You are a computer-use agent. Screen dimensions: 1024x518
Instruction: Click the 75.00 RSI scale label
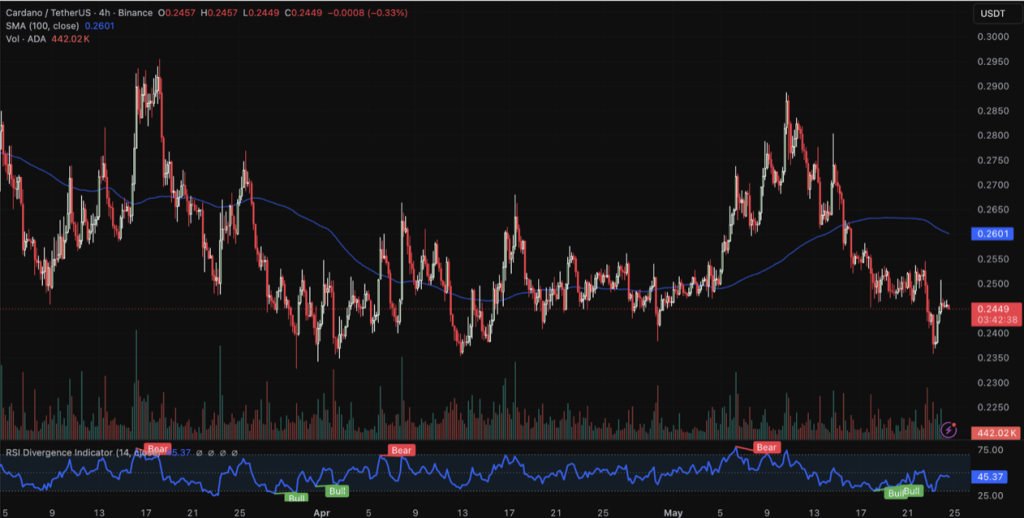tap(991, 450)
